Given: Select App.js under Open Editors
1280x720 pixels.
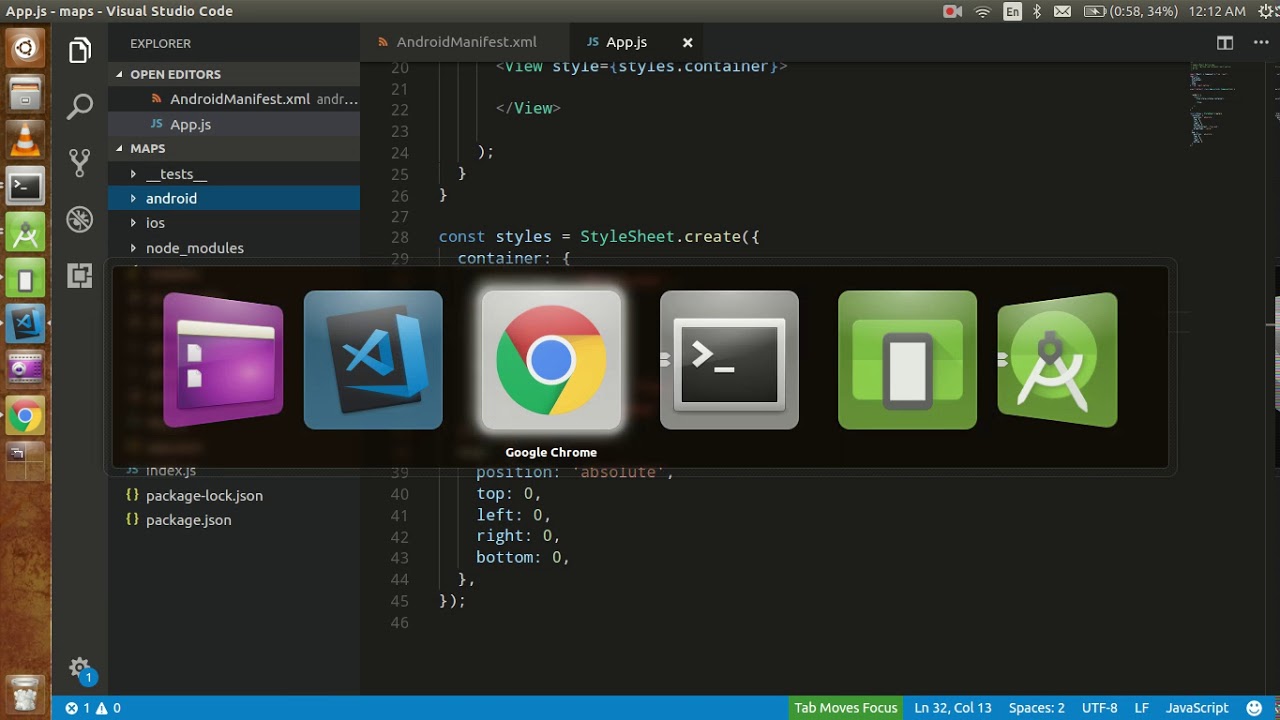Looking at the screenshot, I should [x=234, y=124].
